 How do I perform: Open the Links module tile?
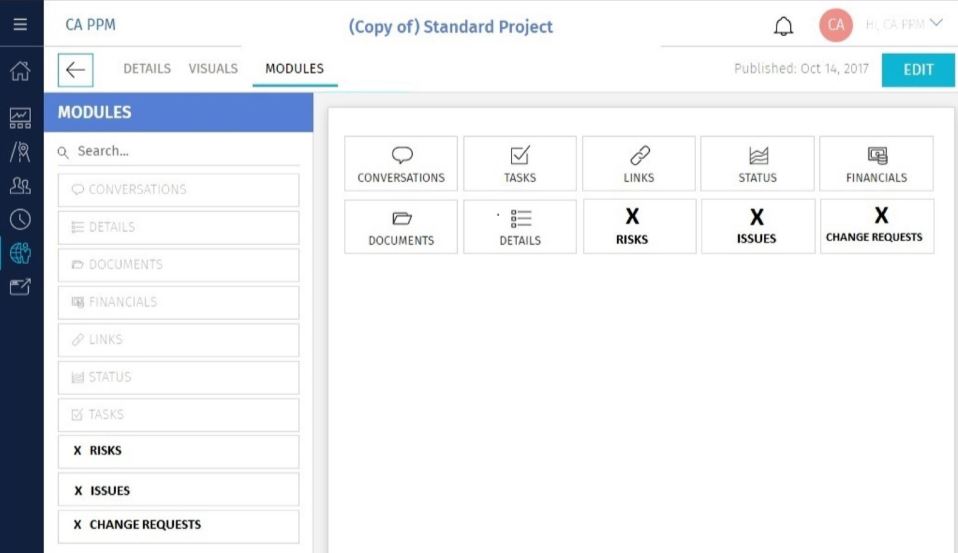click(638, 164)
